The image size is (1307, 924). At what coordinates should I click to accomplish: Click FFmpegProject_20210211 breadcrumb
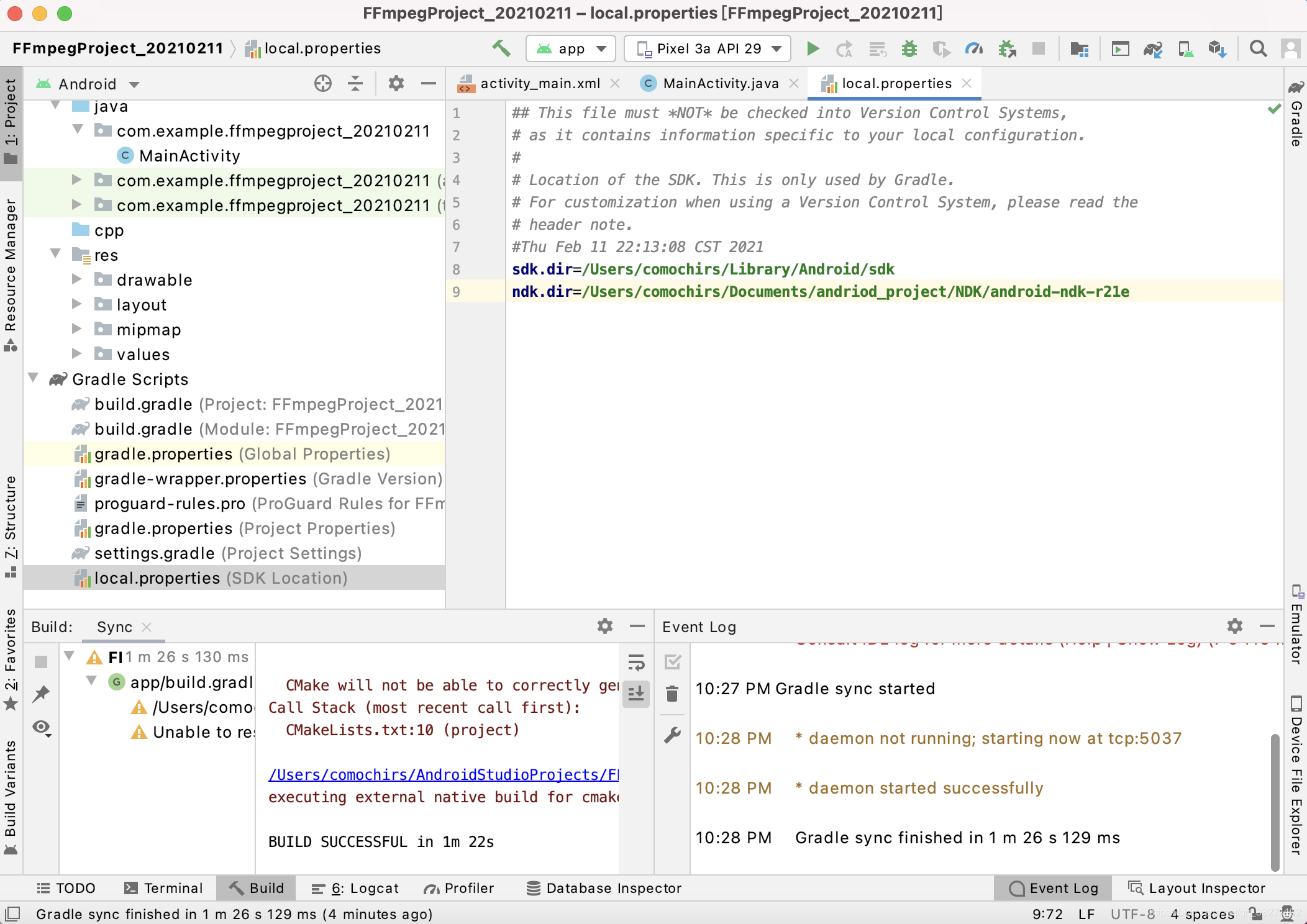pos(118,48)
